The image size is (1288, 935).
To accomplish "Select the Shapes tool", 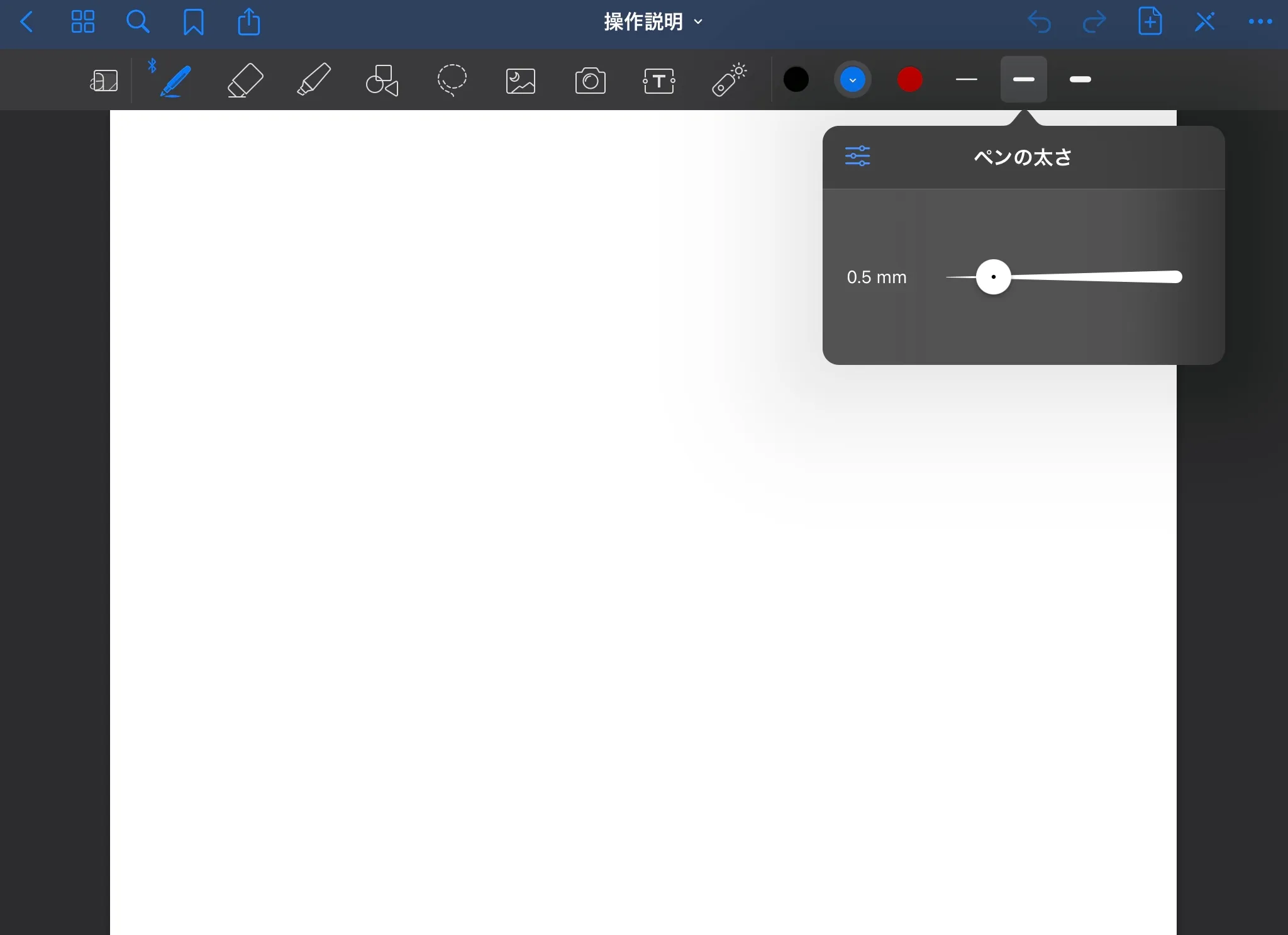I will pyautogui.click(x=382, y=80).
